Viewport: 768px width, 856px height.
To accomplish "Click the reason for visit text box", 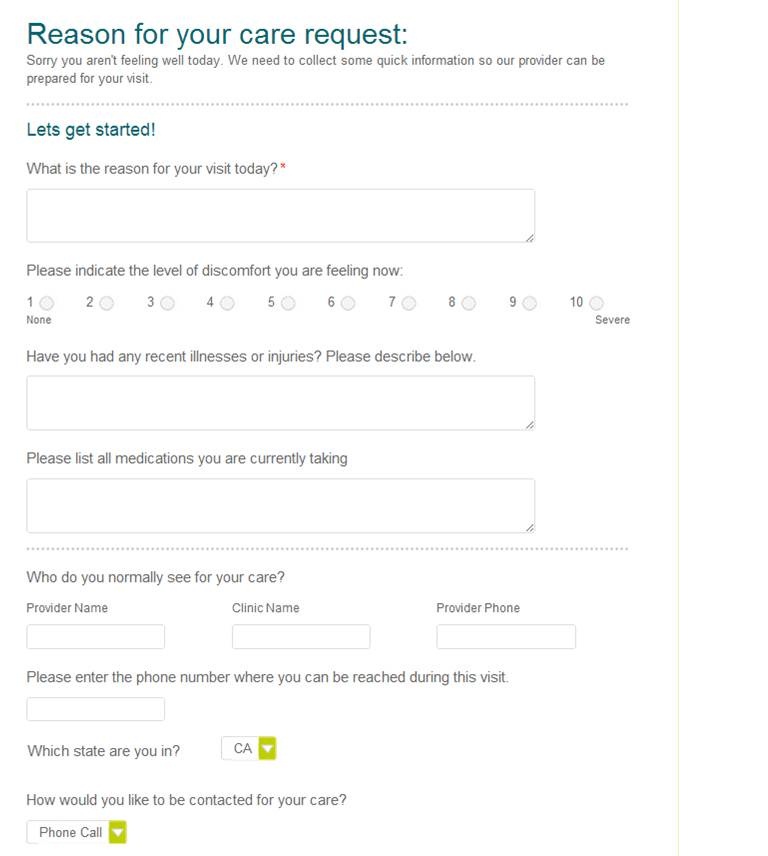I will tap(280, 216).
